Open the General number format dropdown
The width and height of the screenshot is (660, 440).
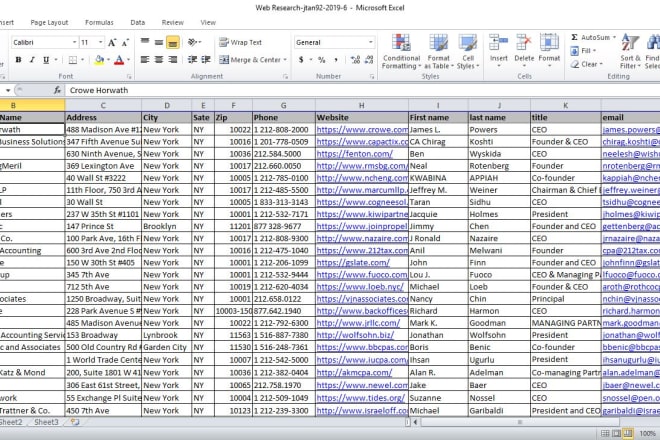tap(371, 42)
